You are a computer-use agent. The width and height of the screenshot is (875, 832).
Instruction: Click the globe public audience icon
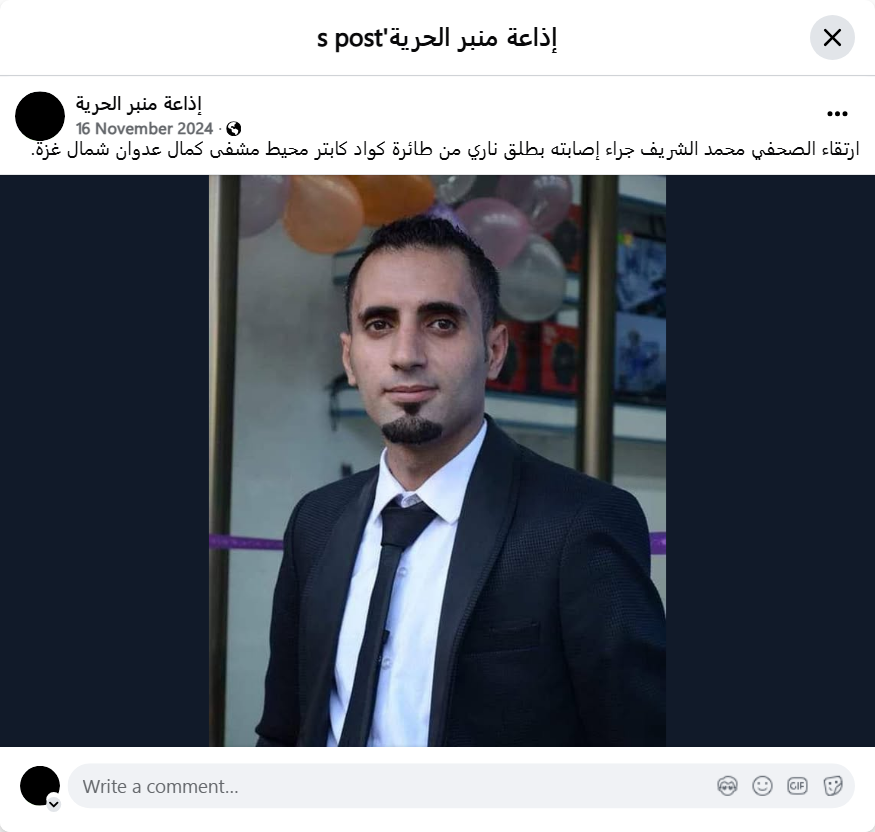coord(234,129)
